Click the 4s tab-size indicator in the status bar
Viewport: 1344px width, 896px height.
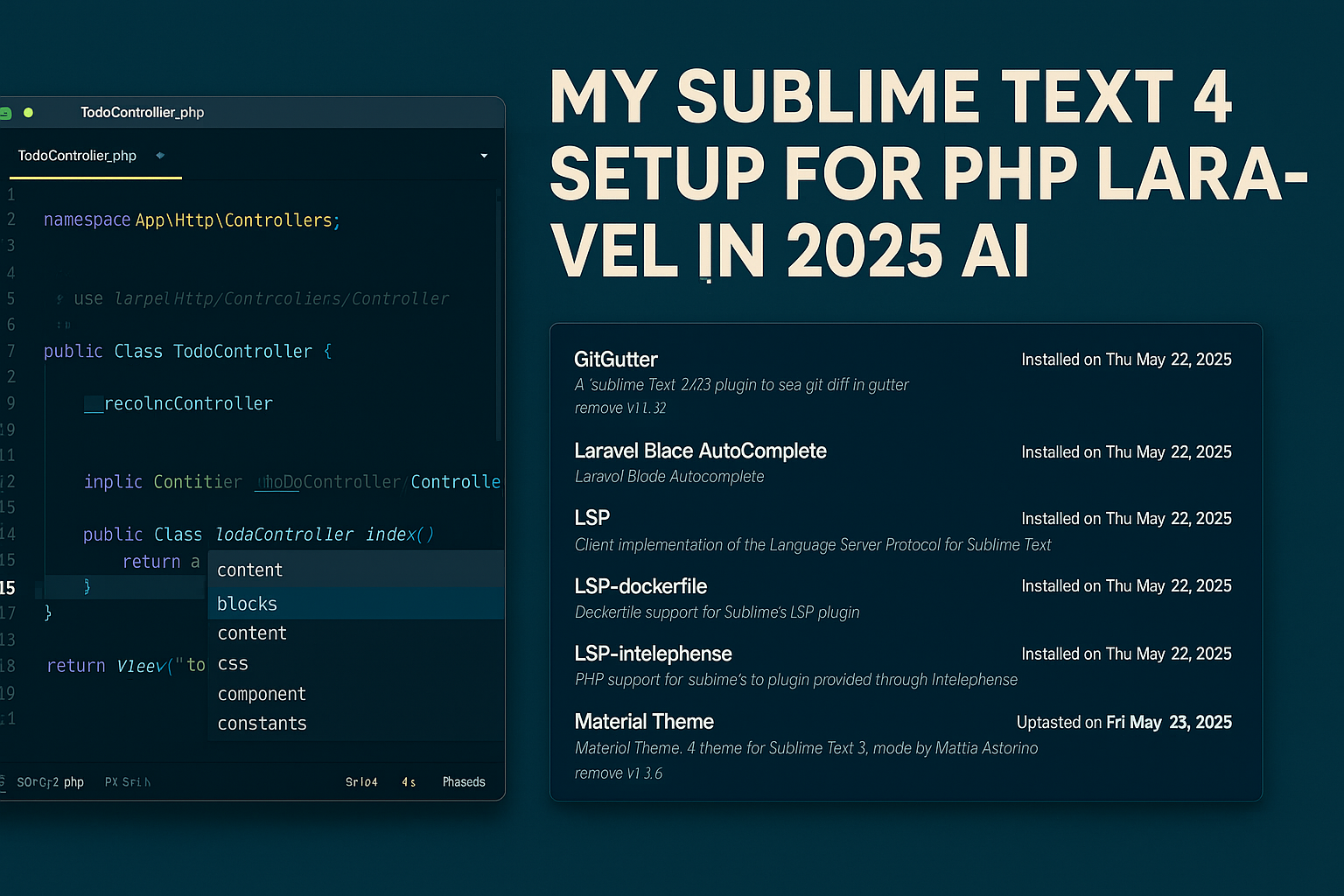408,781
